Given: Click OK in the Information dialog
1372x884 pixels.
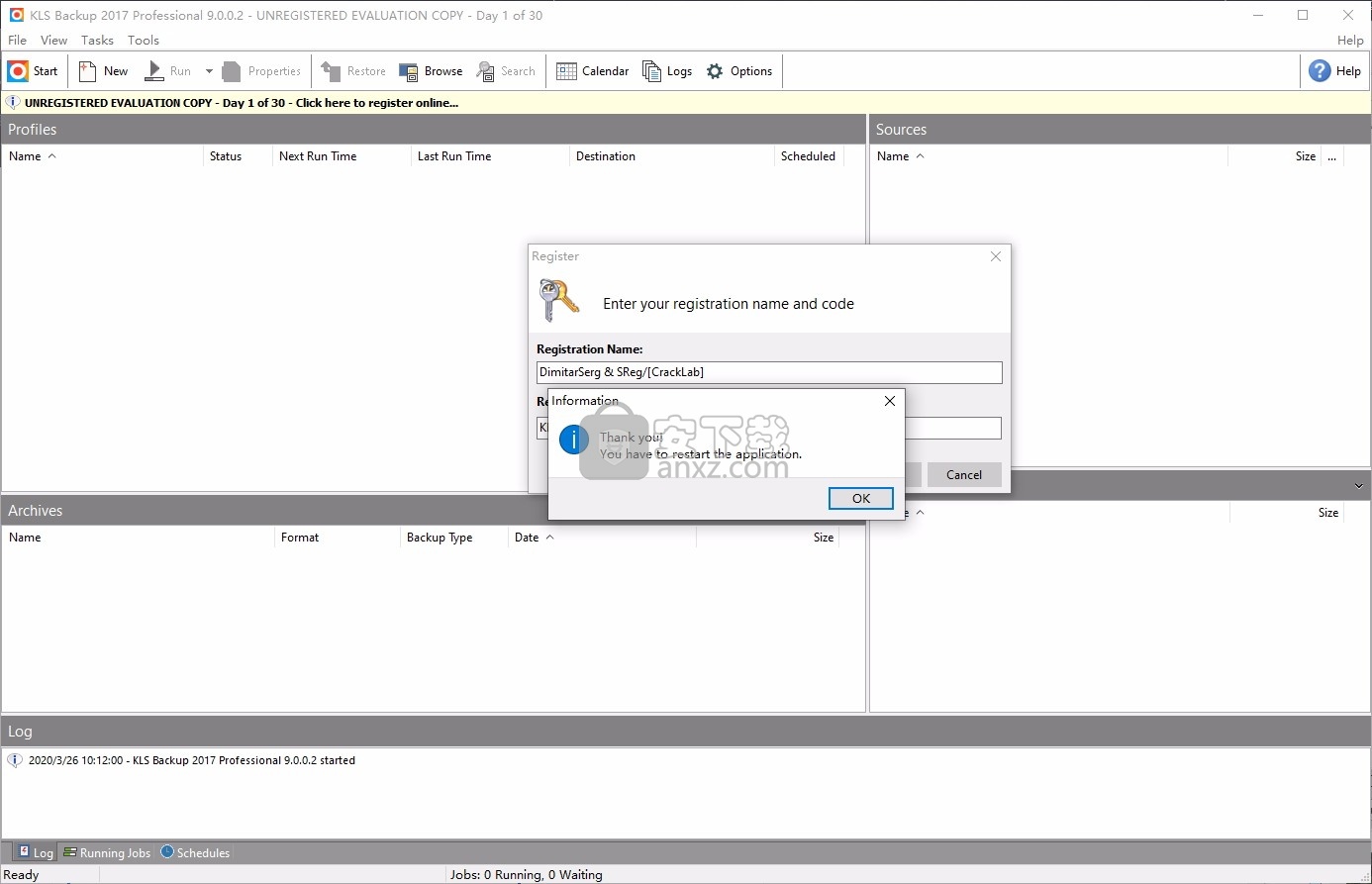Looking at the screenshot, I should coord(861,499).
